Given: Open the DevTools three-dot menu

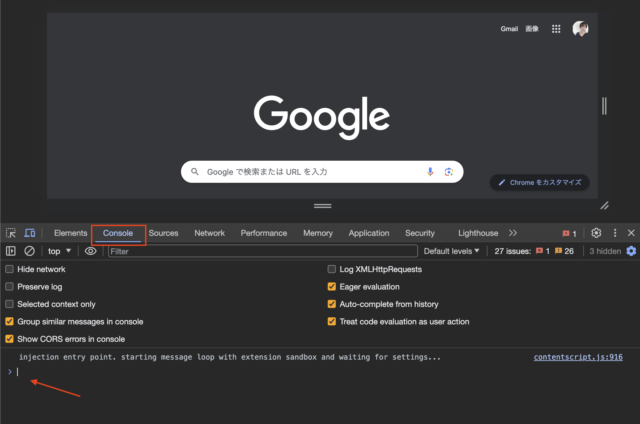Looking at the screenshot, I should (615, 233).
